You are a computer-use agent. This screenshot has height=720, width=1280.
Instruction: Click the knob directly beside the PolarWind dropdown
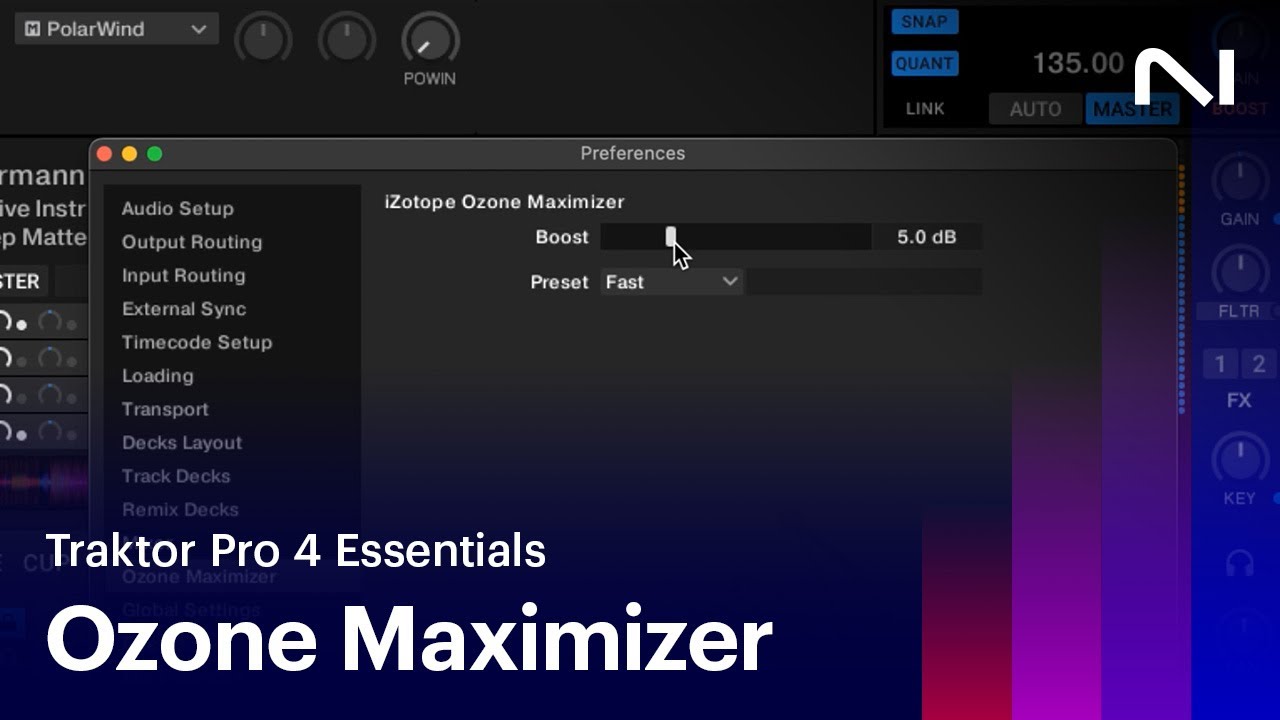point(263,40)
